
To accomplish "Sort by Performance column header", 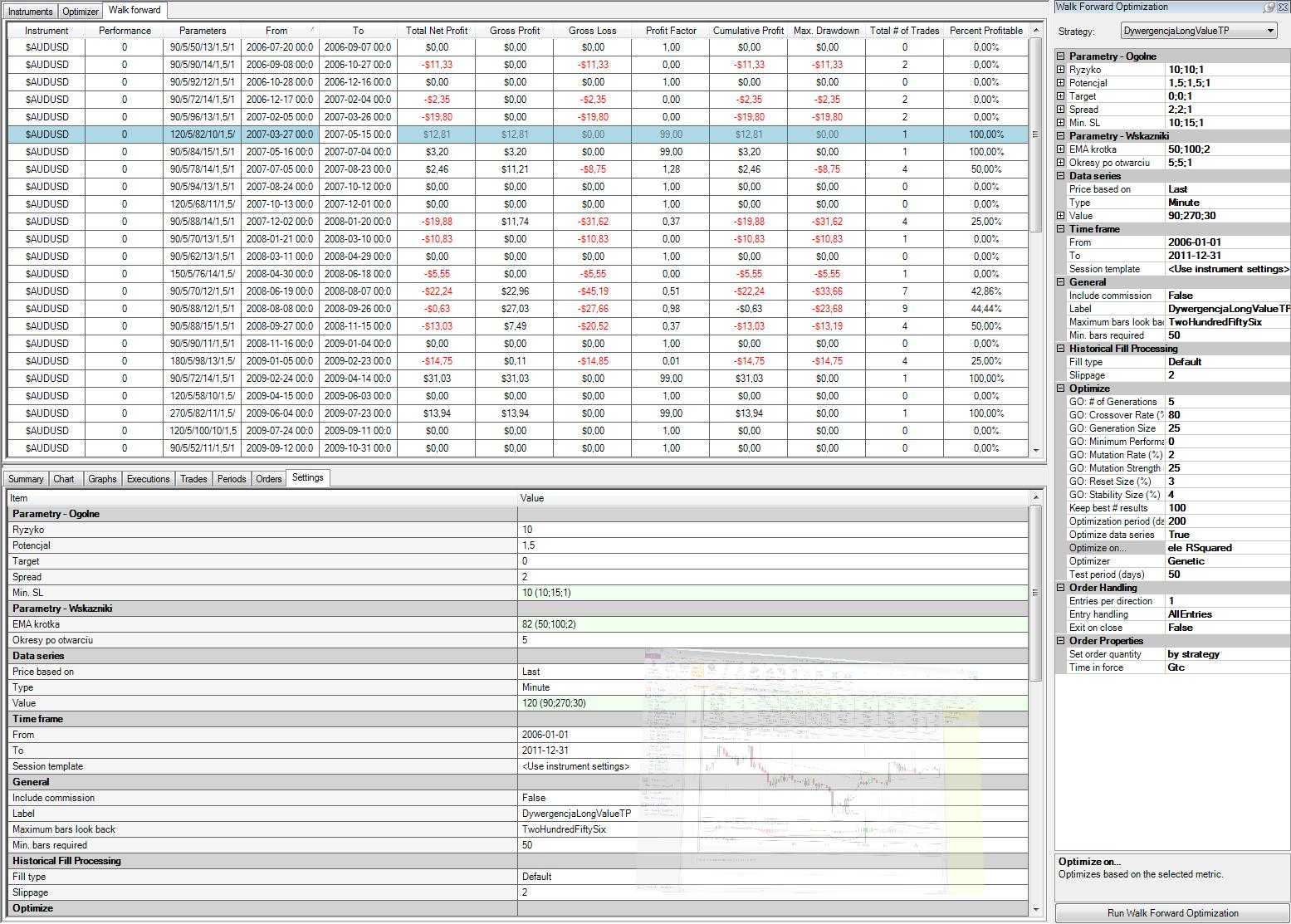I will click(125, 31).
